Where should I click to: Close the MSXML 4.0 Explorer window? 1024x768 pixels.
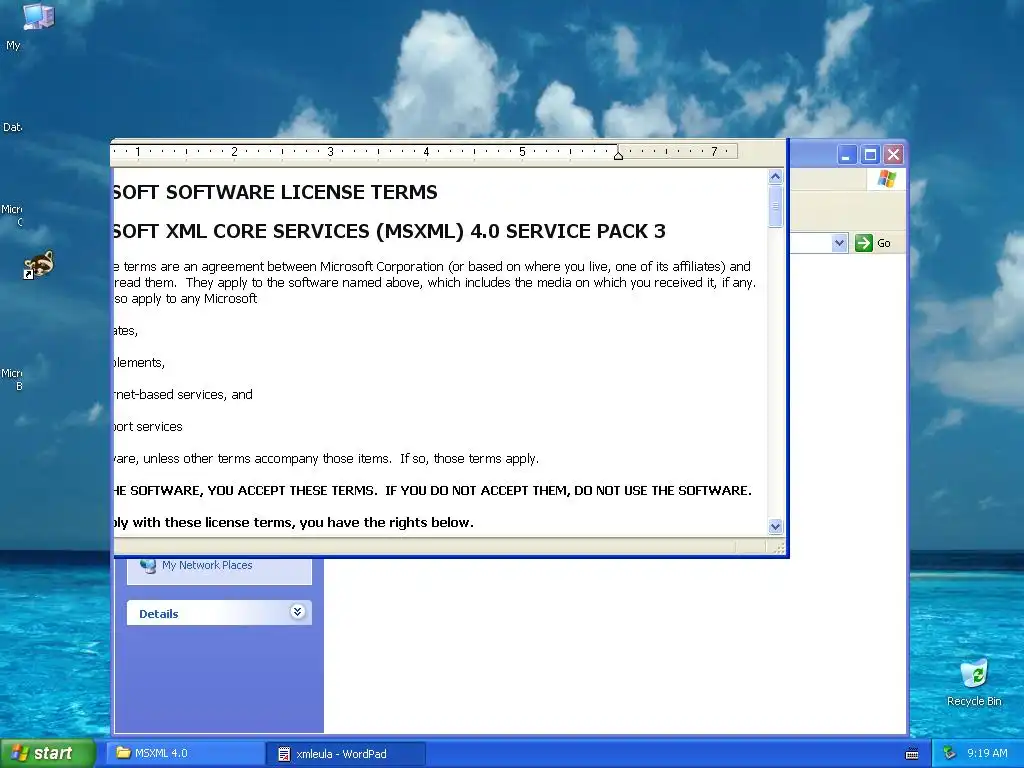point(893,155)
